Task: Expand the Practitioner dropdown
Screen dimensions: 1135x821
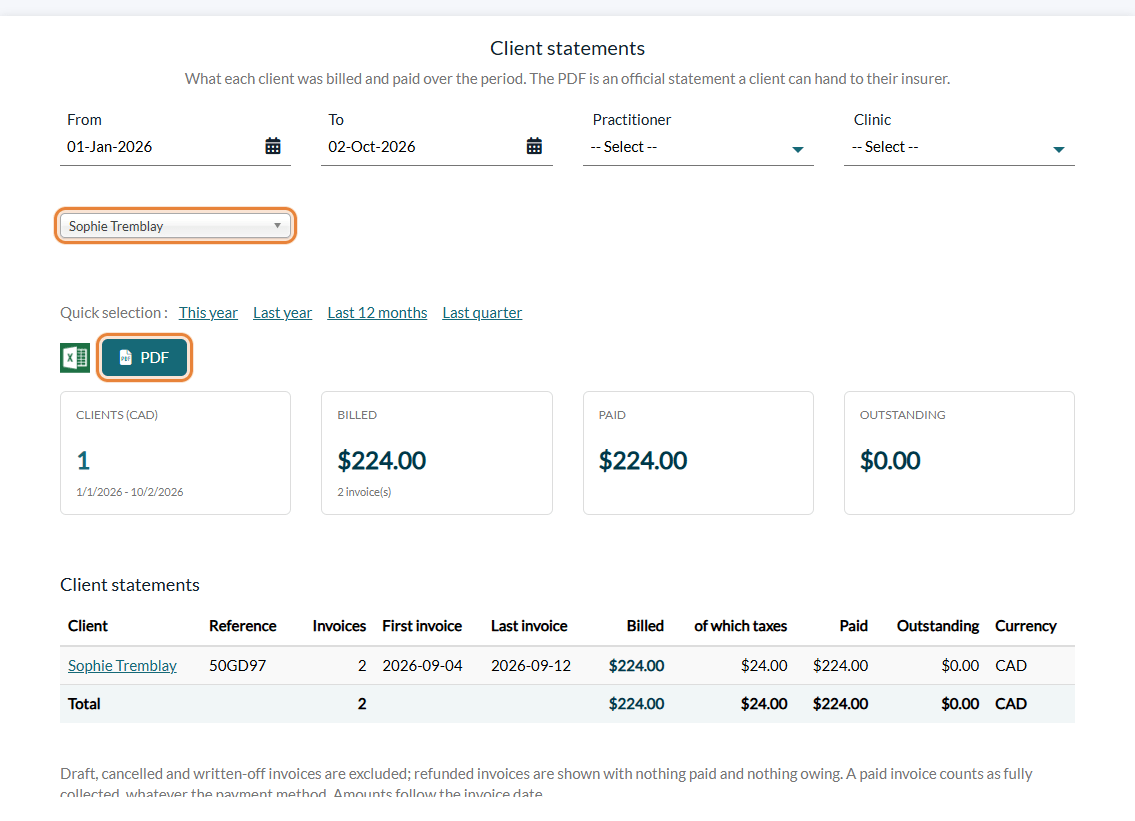Action: point(698,147)
